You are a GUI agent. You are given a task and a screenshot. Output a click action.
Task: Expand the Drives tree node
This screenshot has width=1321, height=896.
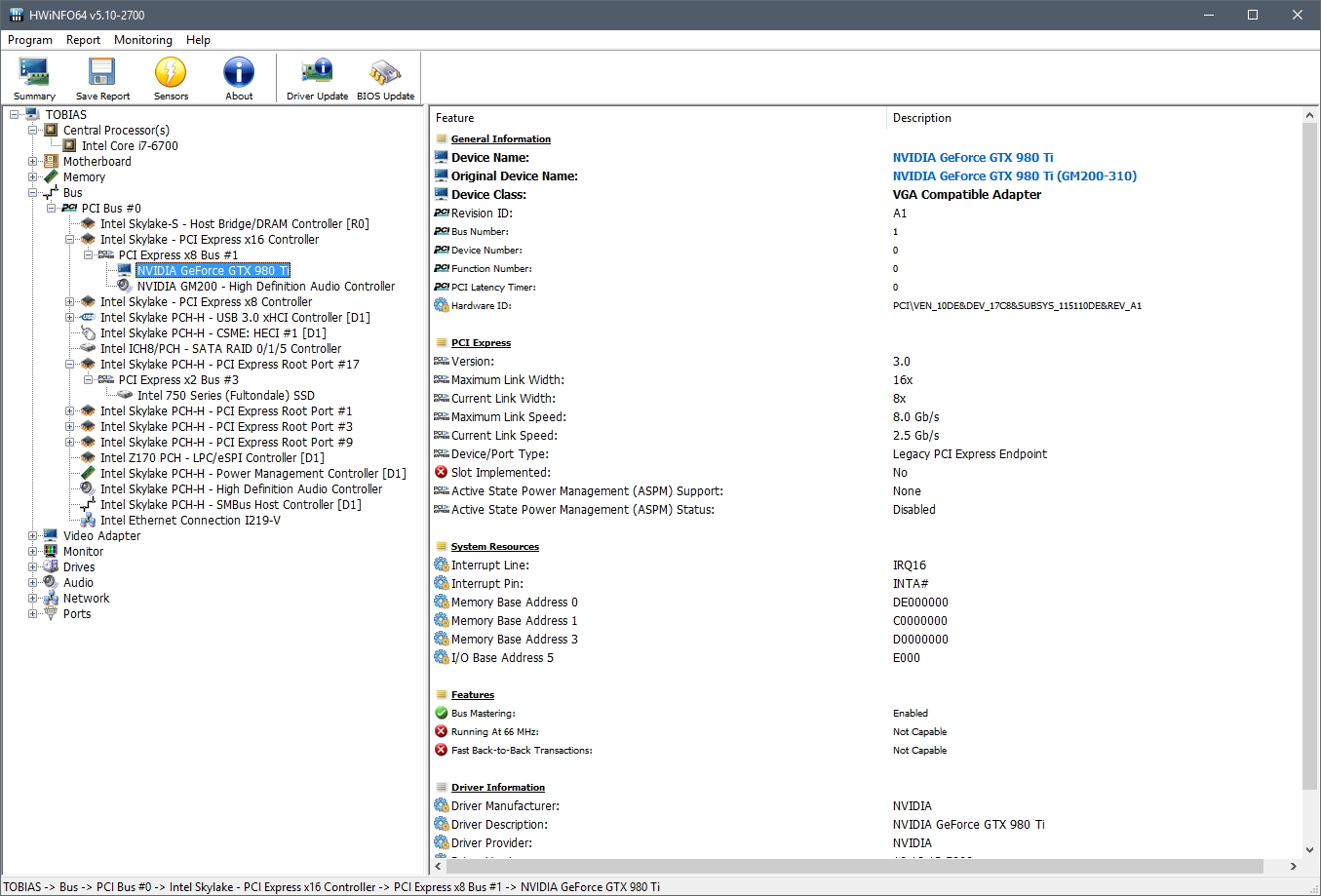(33, 567)
